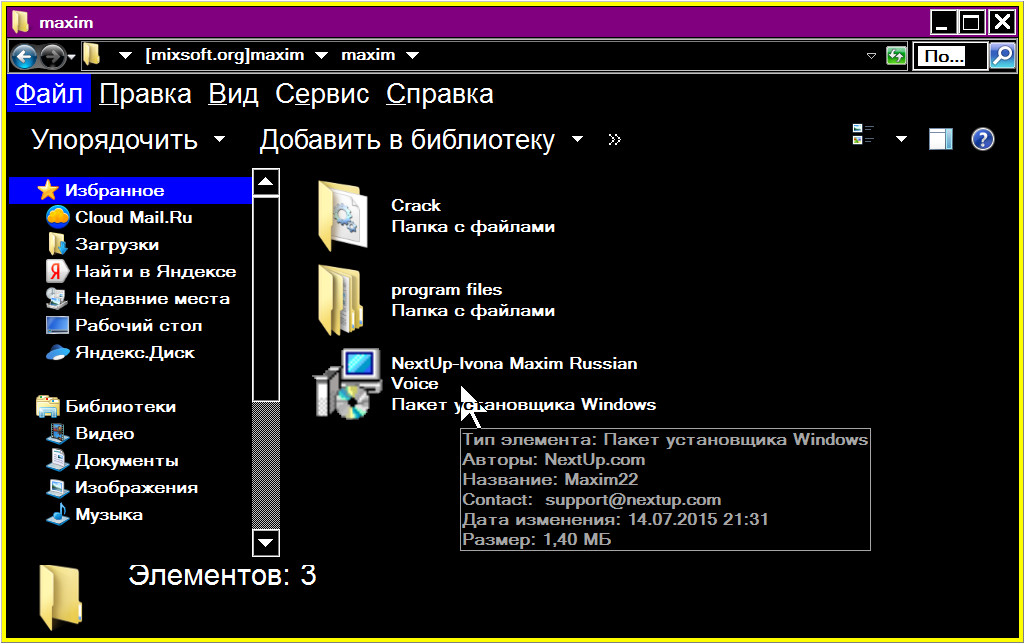Open help with the question mark icon

coord(983,139)
